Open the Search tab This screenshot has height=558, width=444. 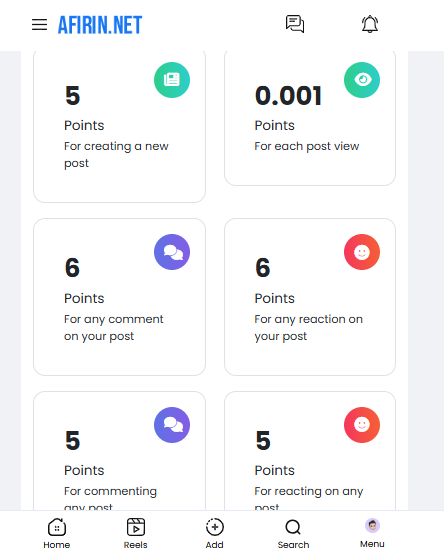294,533
